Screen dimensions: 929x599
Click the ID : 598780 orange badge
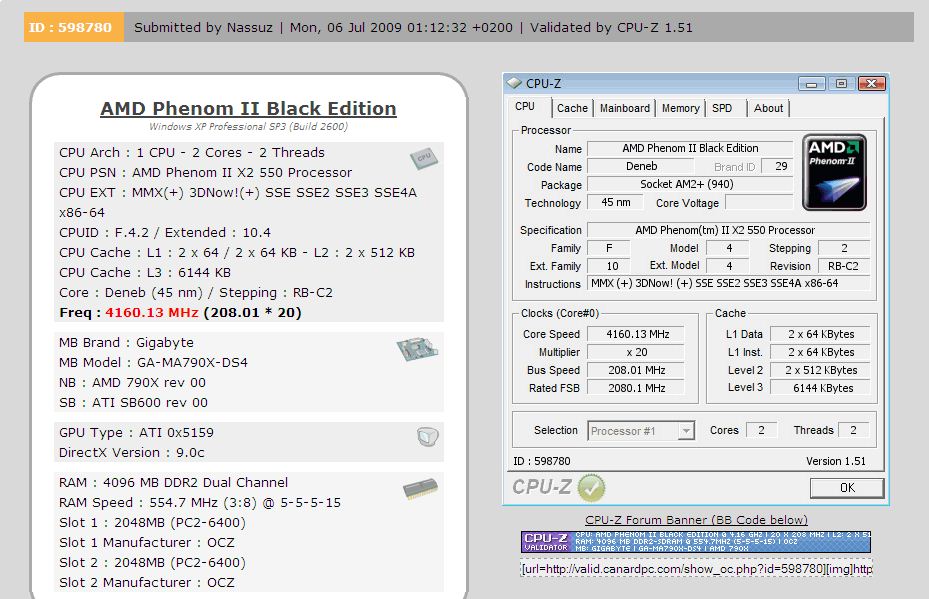73,27
